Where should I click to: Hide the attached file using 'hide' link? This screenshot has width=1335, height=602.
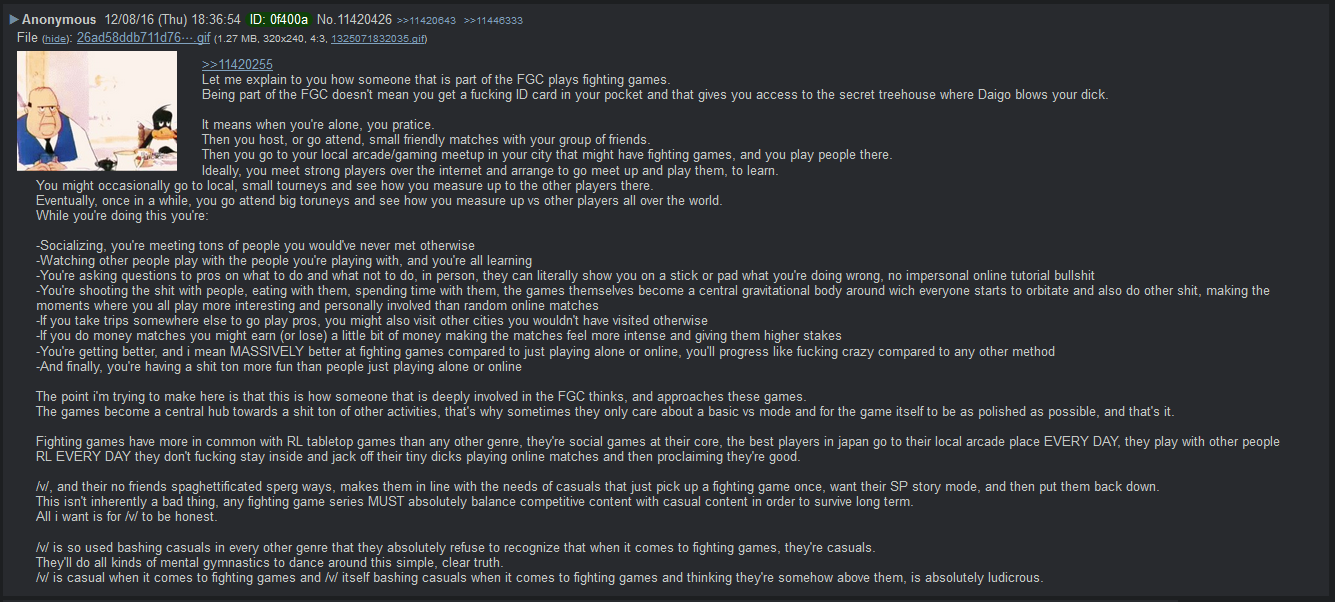click(56, 39)
